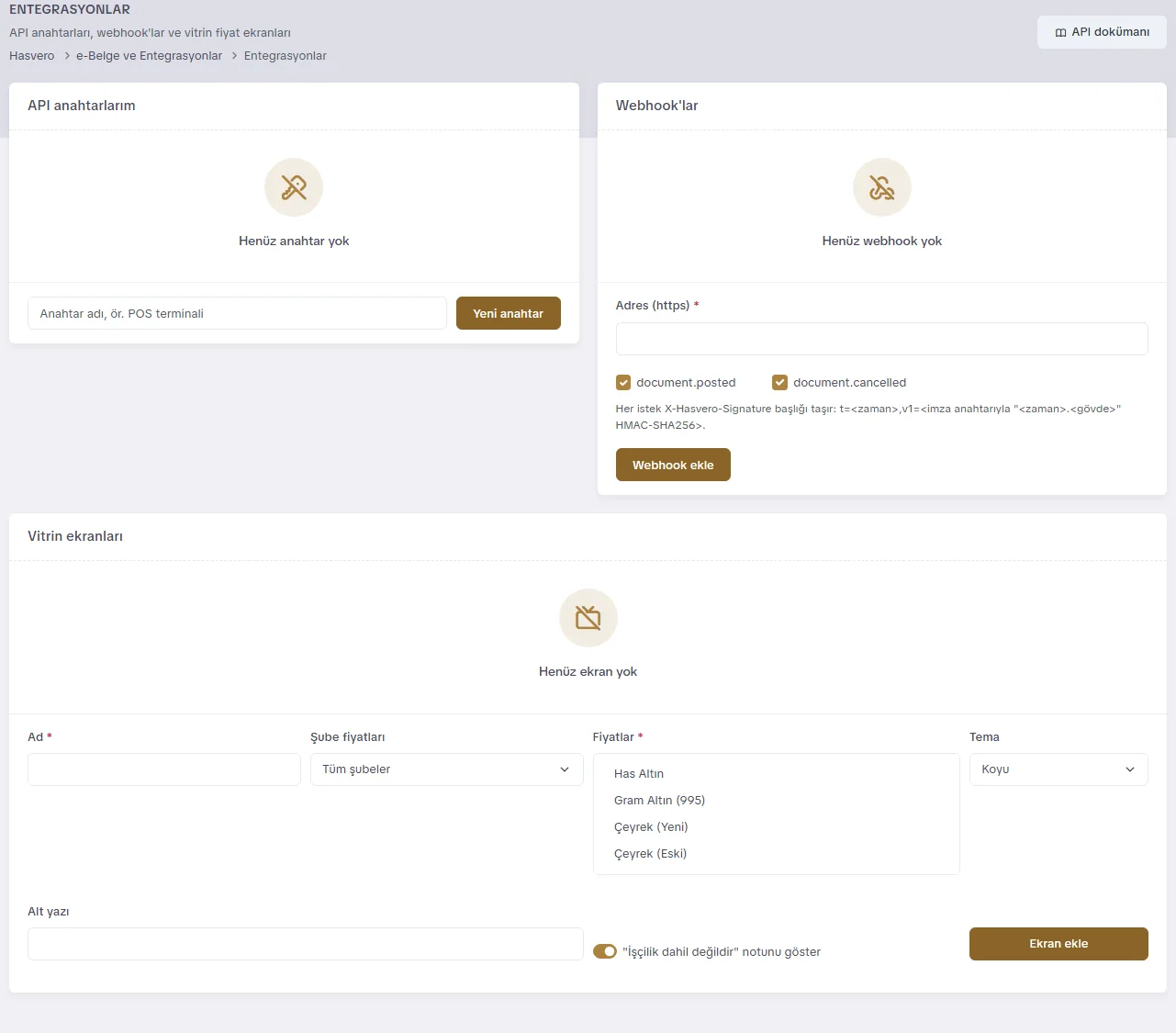Screen dimensions: 1176x1033
Task: Click the crossed-out webhook icon
Action: tap(882, 187)
